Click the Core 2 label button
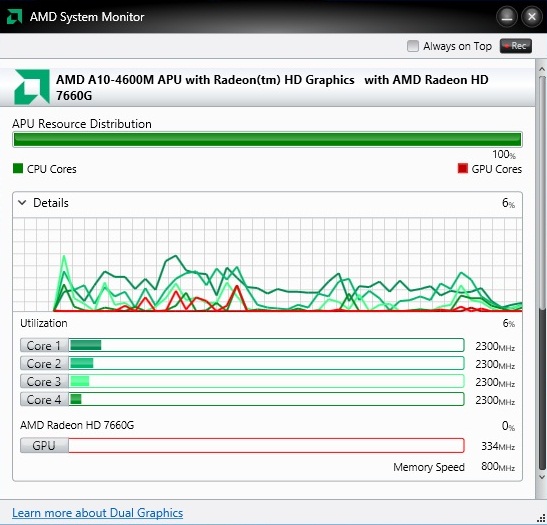This screenshot has height=525, width=547. coord(44,363)
